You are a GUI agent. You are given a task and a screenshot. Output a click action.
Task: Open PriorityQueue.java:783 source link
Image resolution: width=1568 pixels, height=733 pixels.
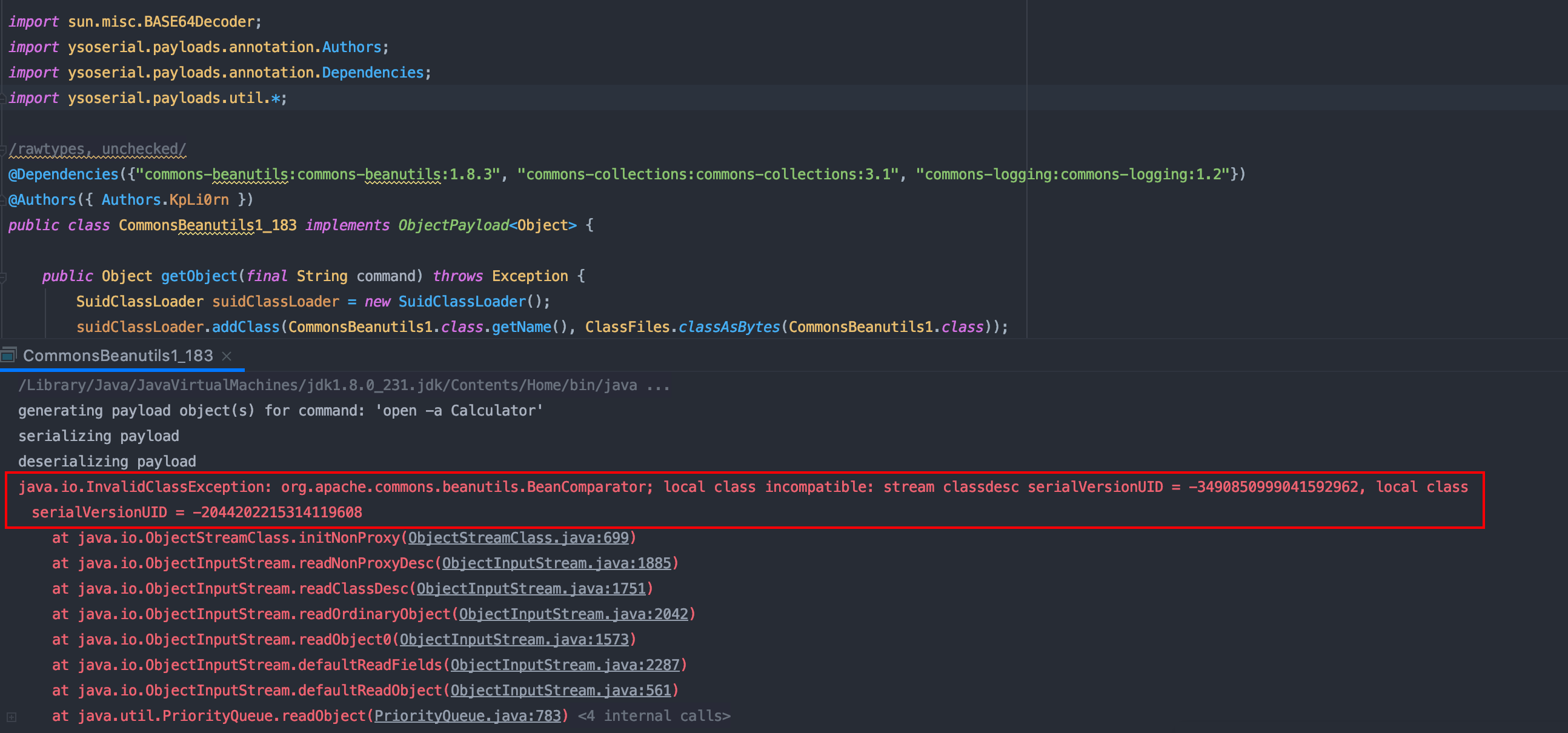pyautogui.click(x=468, y=716)
